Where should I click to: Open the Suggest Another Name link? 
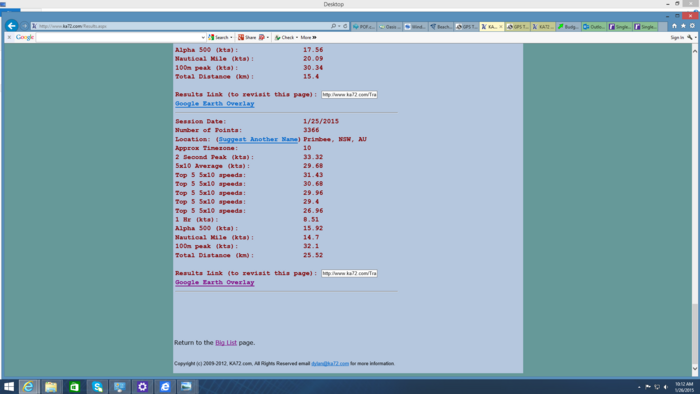[258, 139]
